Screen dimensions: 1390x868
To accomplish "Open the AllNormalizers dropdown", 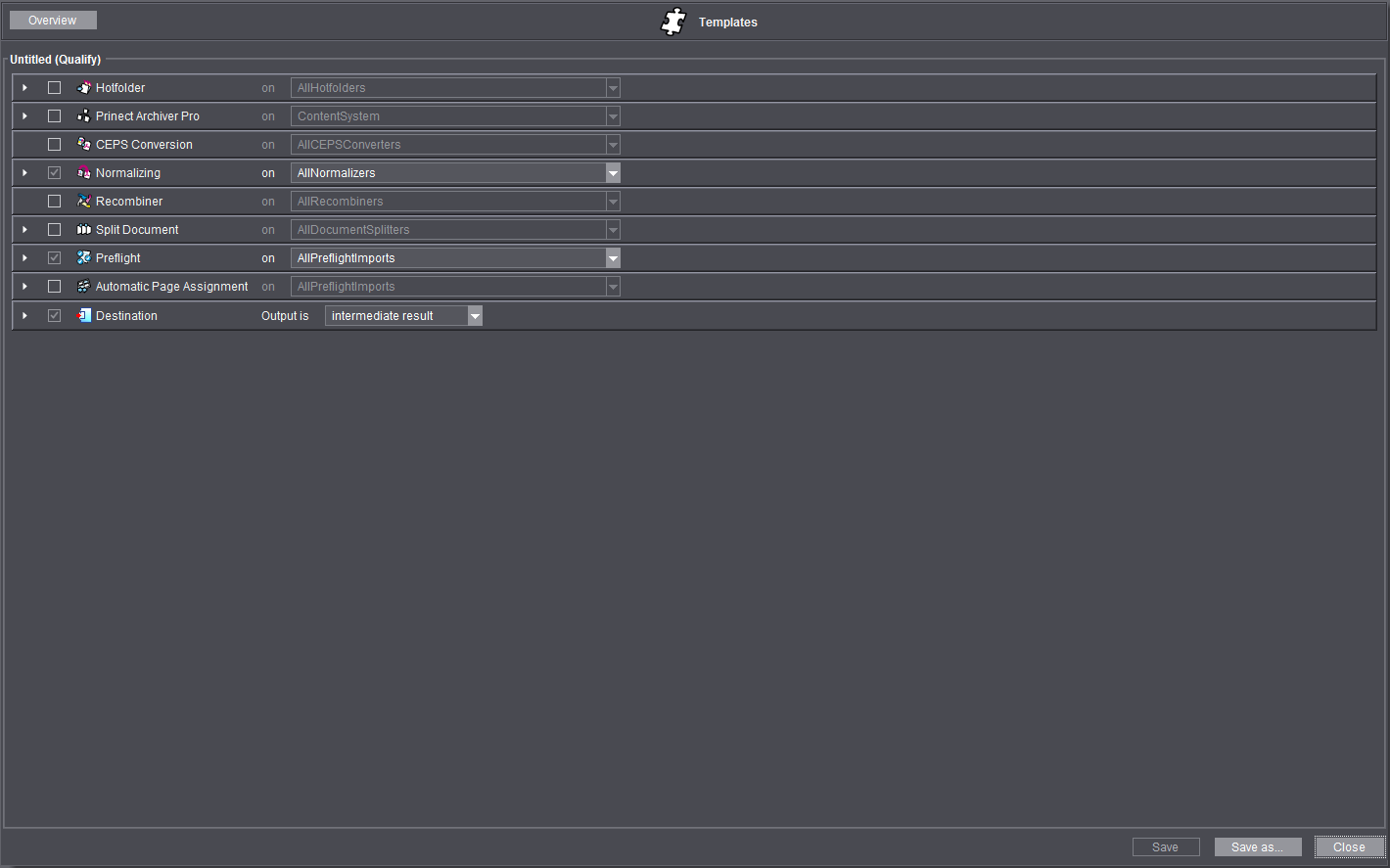I will (x=455, y=173).
